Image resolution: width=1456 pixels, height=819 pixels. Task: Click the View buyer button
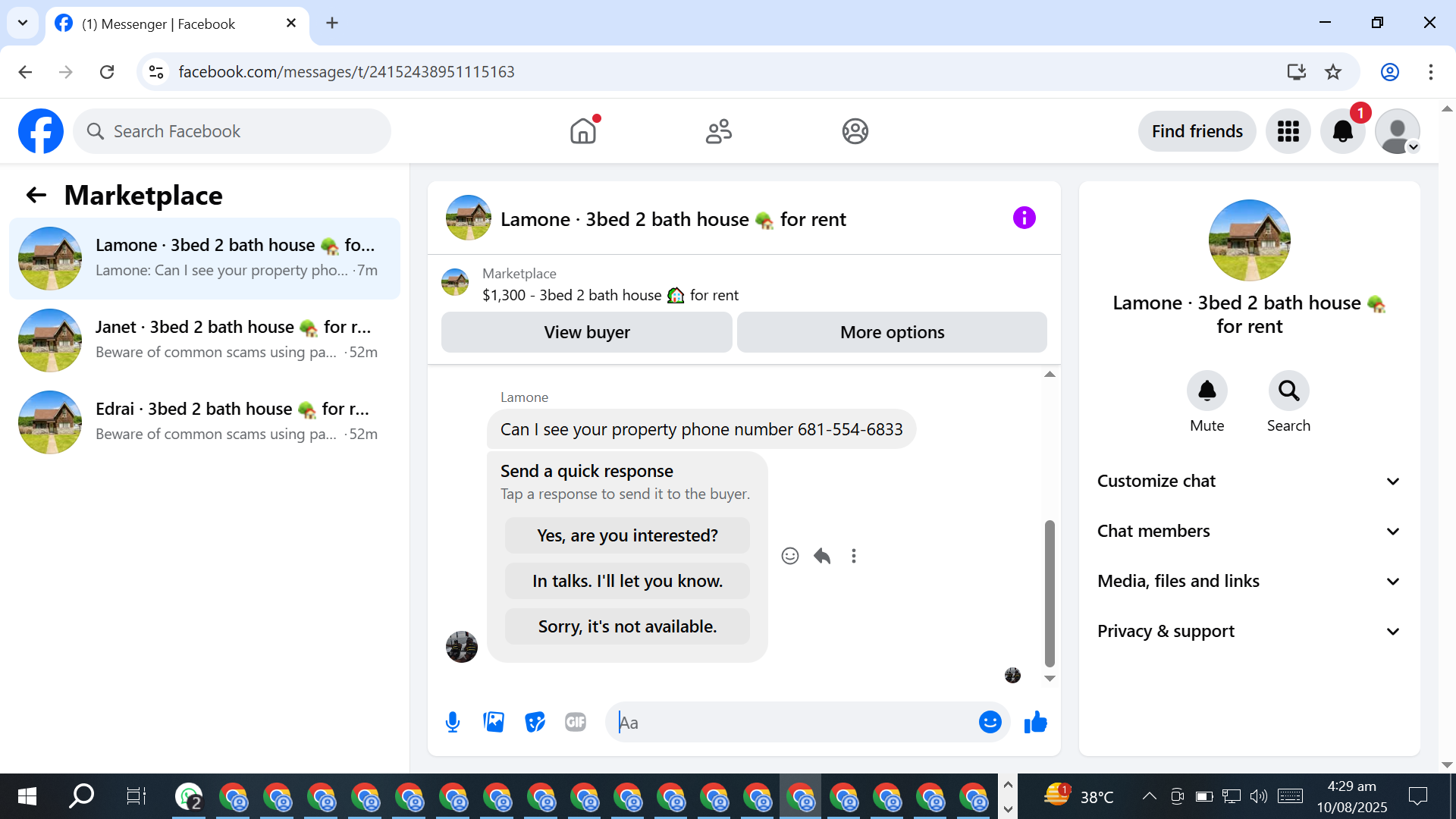click(586, 332)
